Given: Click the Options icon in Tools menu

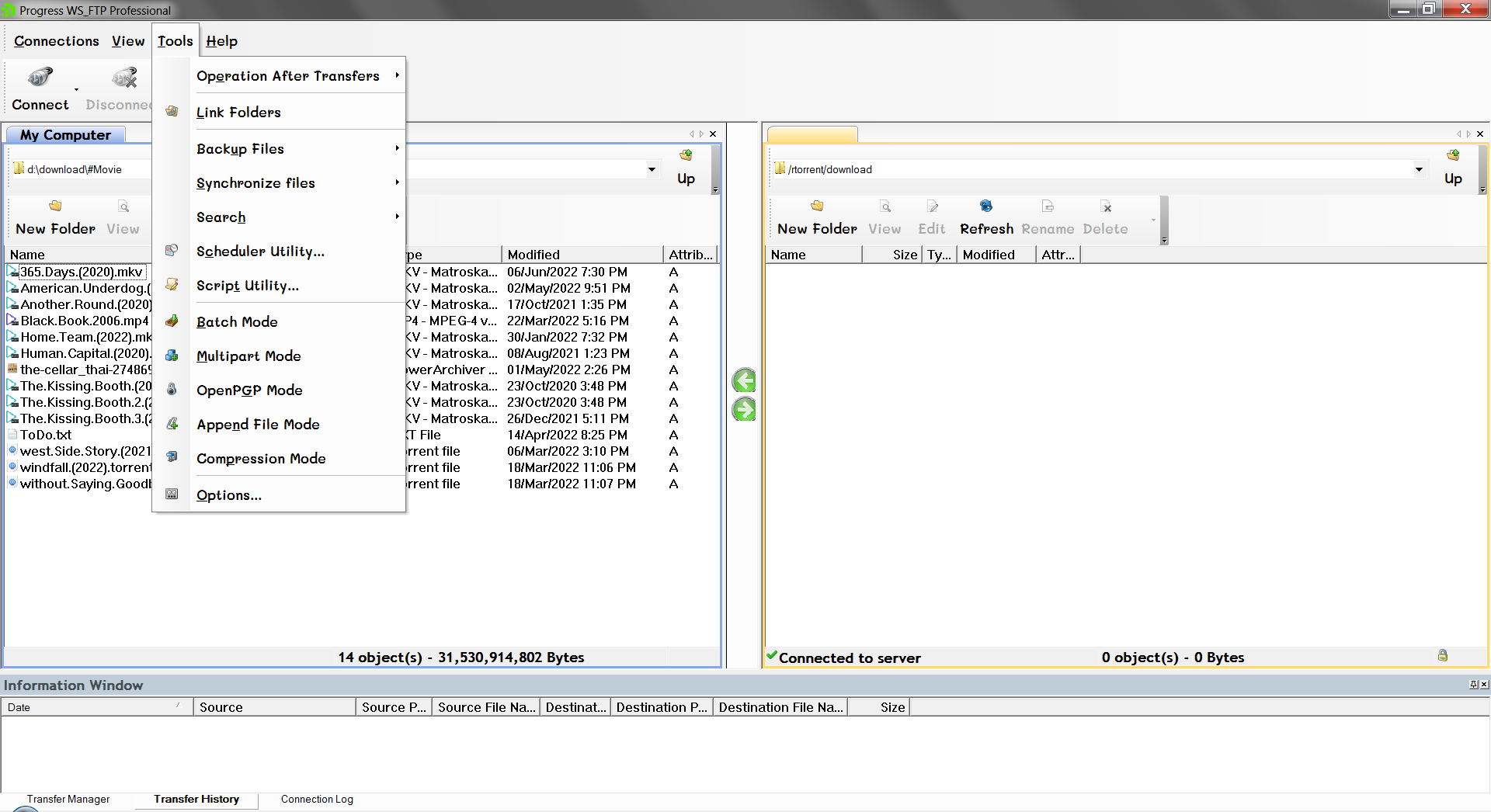Looking at the screenshot, I should pyautogui.click(x=172, y=494).
